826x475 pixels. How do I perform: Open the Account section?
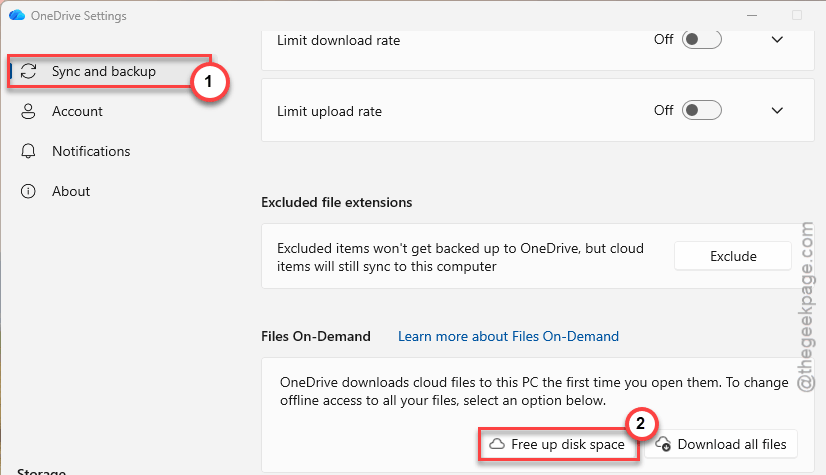point(77,111)
